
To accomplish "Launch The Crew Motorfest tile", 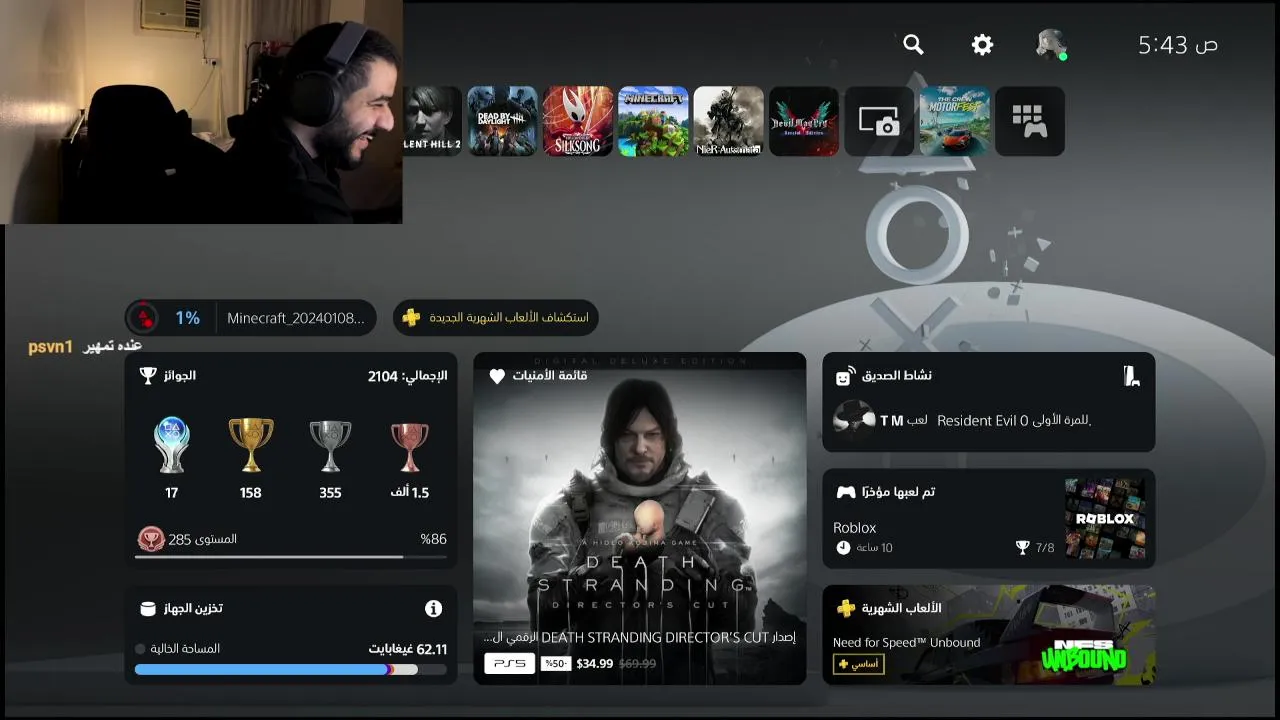I will (x=955, y=121).
